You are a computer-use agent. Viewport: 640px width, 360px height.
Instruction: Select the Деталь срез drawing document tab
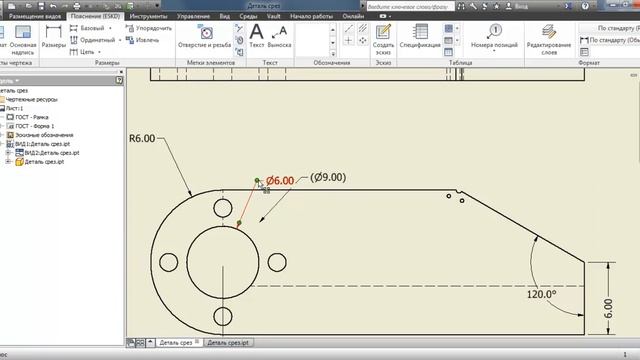(x=176, y=342)
